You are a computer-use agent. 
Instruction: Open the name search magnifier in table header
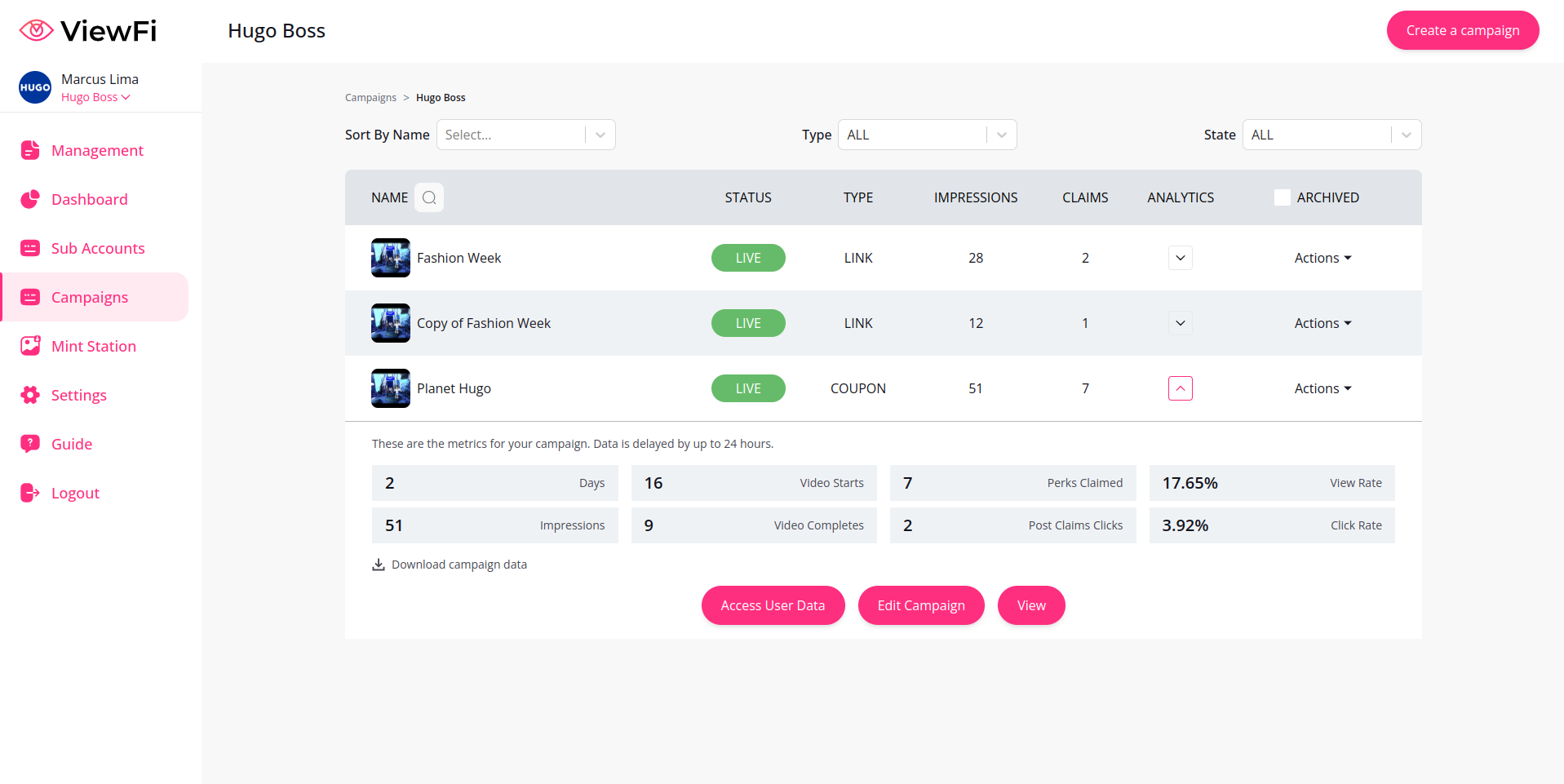point(428,197)
